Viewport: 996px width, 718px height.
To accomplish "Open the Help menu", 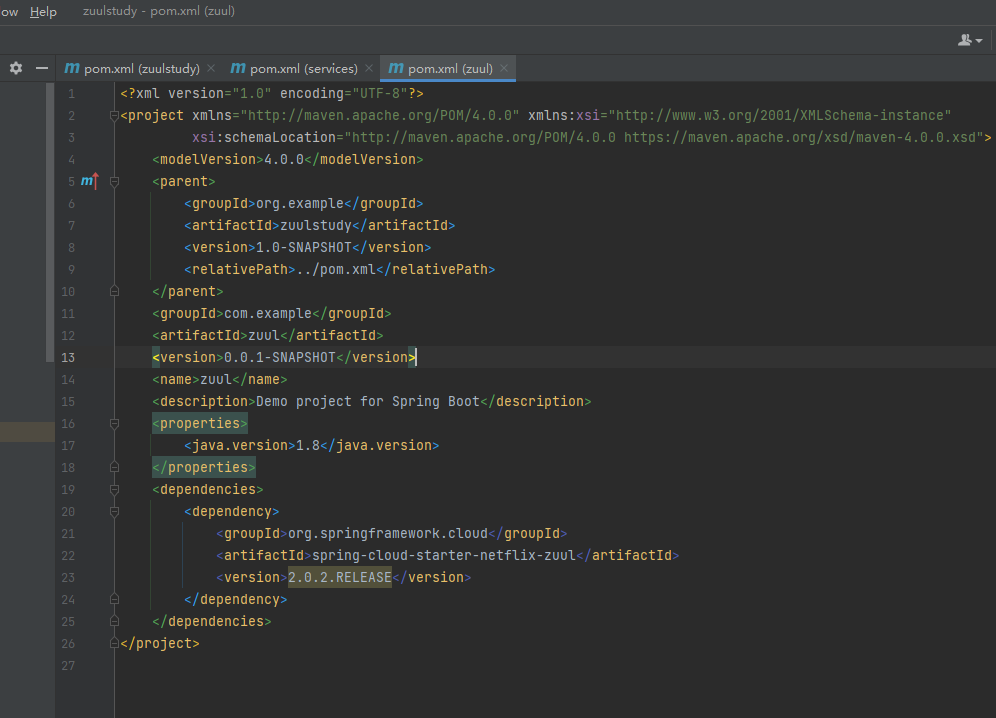I will (43, 11).
